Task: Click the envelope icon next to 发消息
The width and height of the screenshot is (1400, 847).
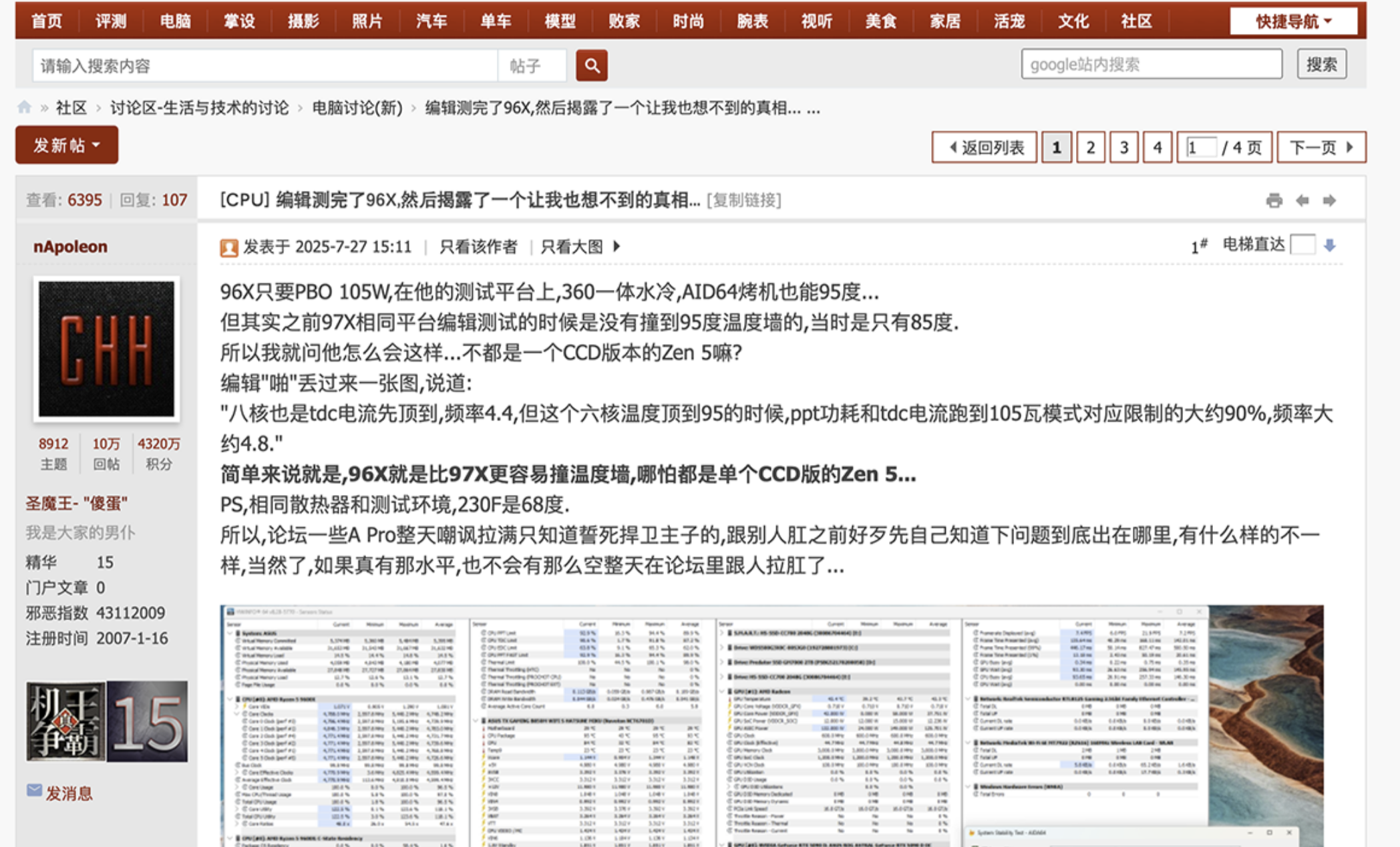Action: coord(34,791)
